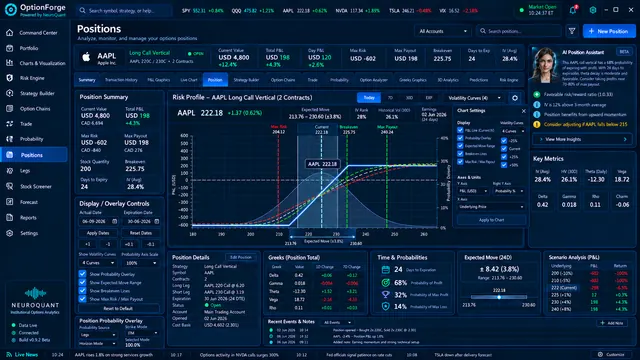Click View More Insights link
The image size is (640, 360).
pyautogui.click(x=582, y=139)
